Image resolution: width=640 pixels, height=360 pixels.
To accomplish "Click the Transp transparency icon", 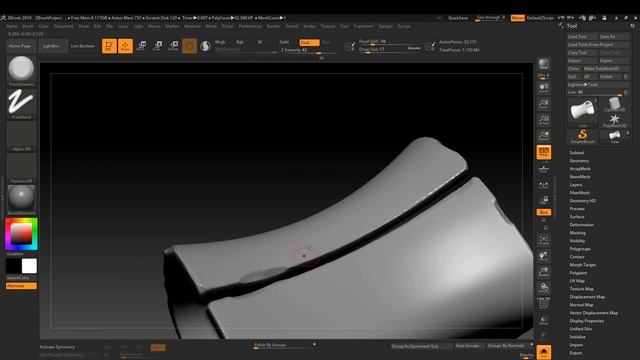I will 544,320.
